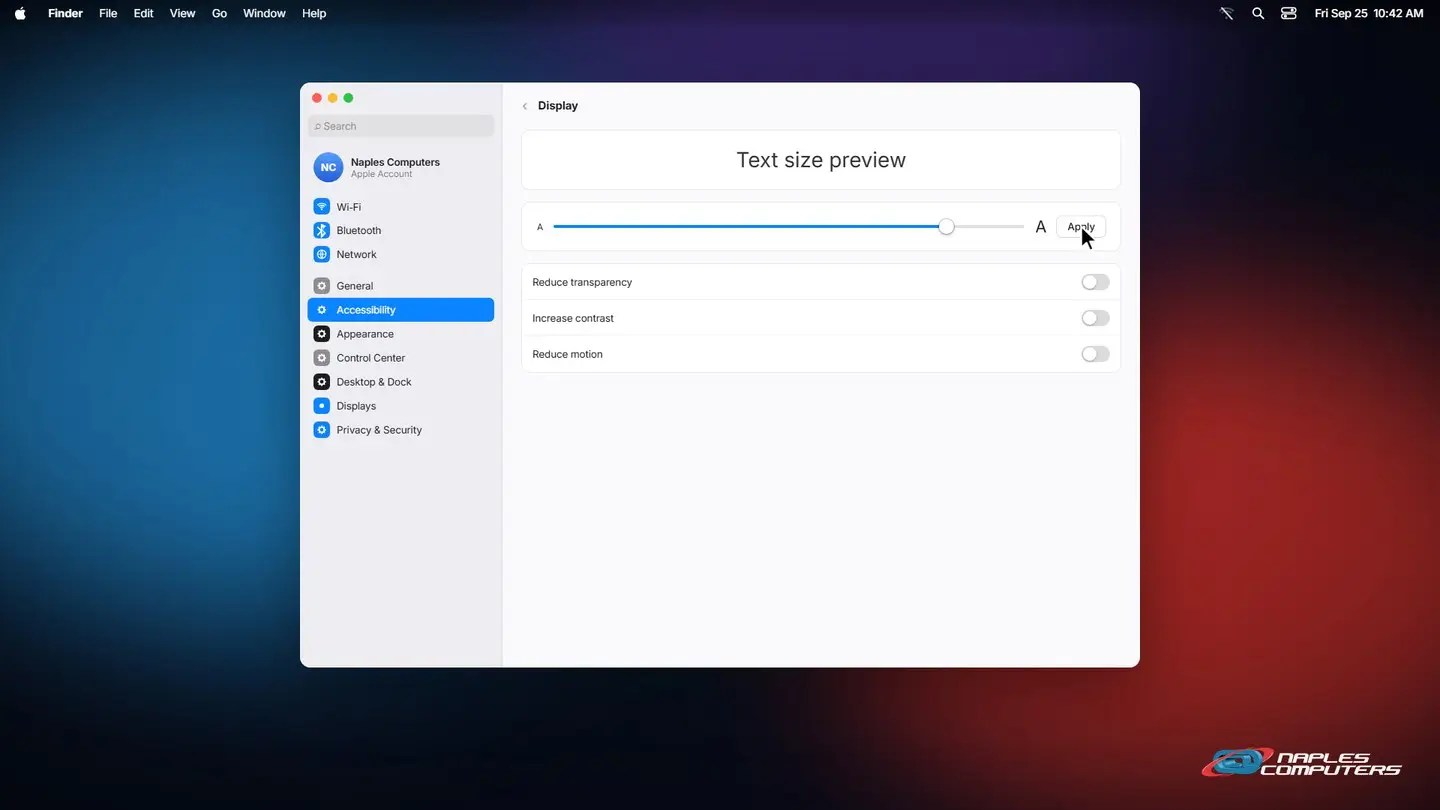The height and width of the screenshot is (810, 1440).
Task: Click the Reduce transparency label
Action: 582,282
